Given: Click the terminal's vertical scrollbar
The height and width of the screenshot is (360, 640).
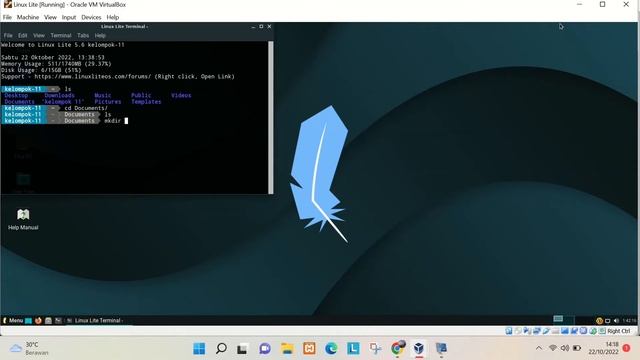Looking at the screenshot, I should [271, 117].
